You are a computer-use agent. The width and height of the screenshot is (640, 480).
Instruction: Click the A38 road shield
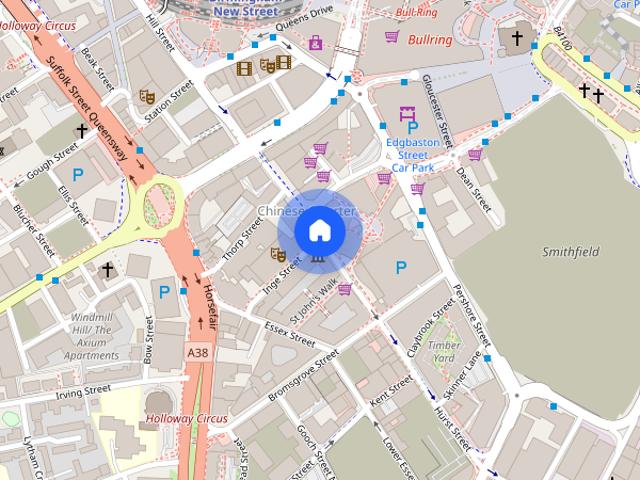pyautogui.click(x=198, y=352)
